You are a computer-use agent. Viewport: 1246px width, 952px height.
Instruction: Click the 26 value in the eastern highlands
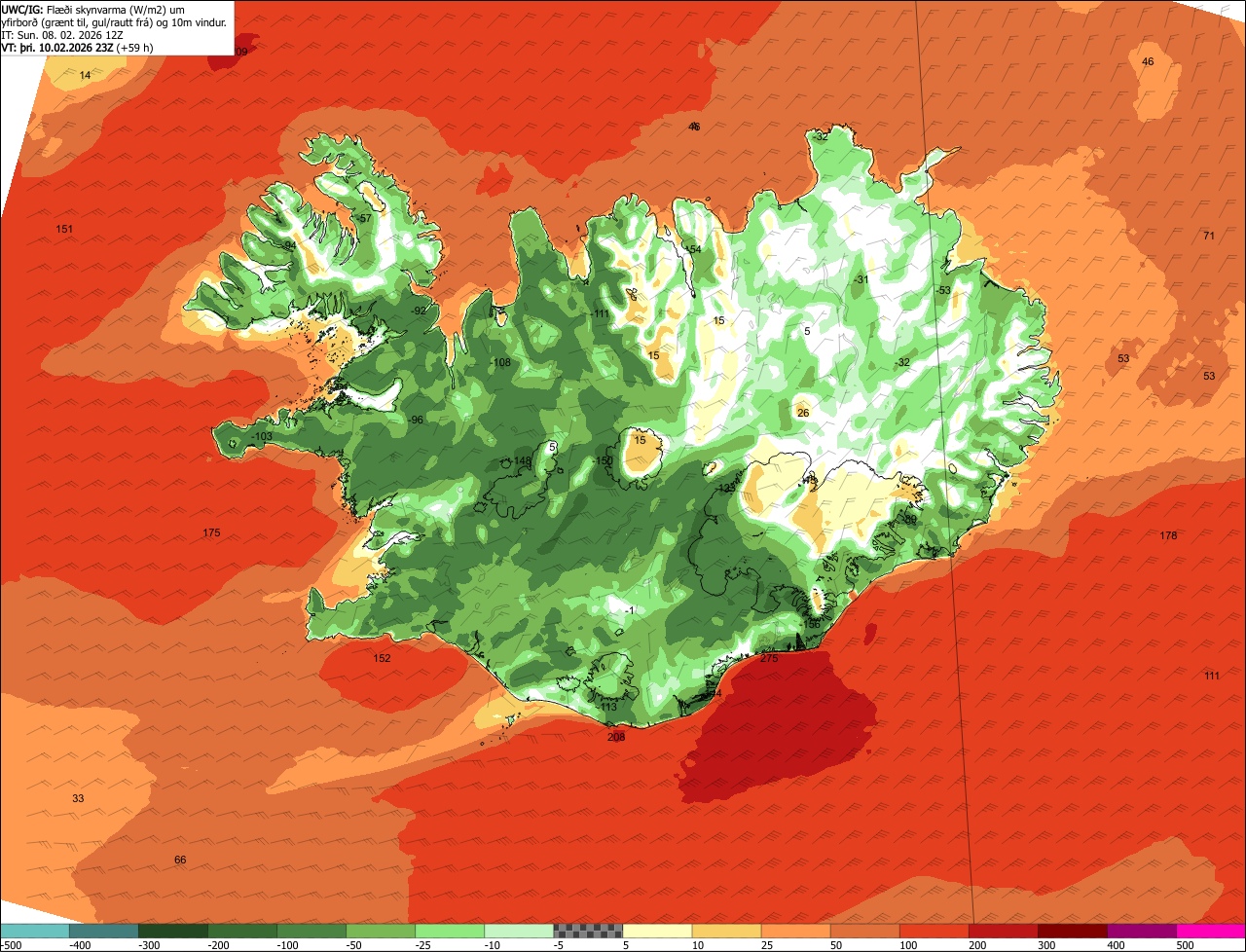[803, 413]
